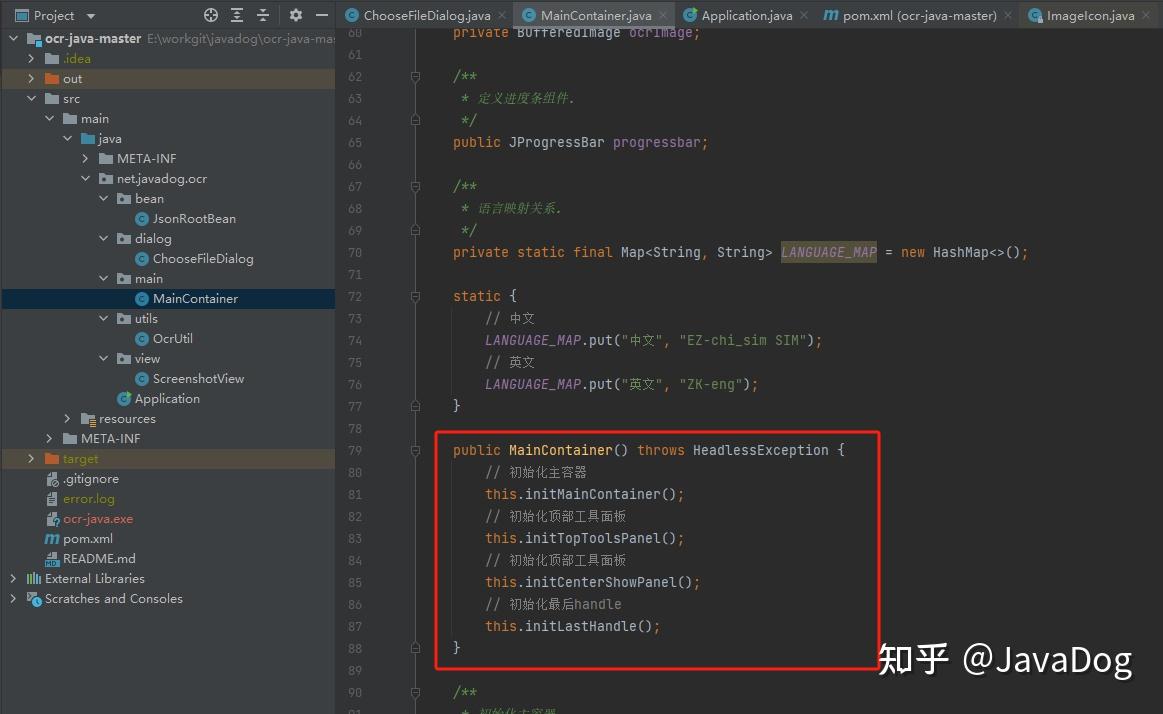Collapse the utils package
The height and width of the screenshot is (714, 1163).
[104, 318]
